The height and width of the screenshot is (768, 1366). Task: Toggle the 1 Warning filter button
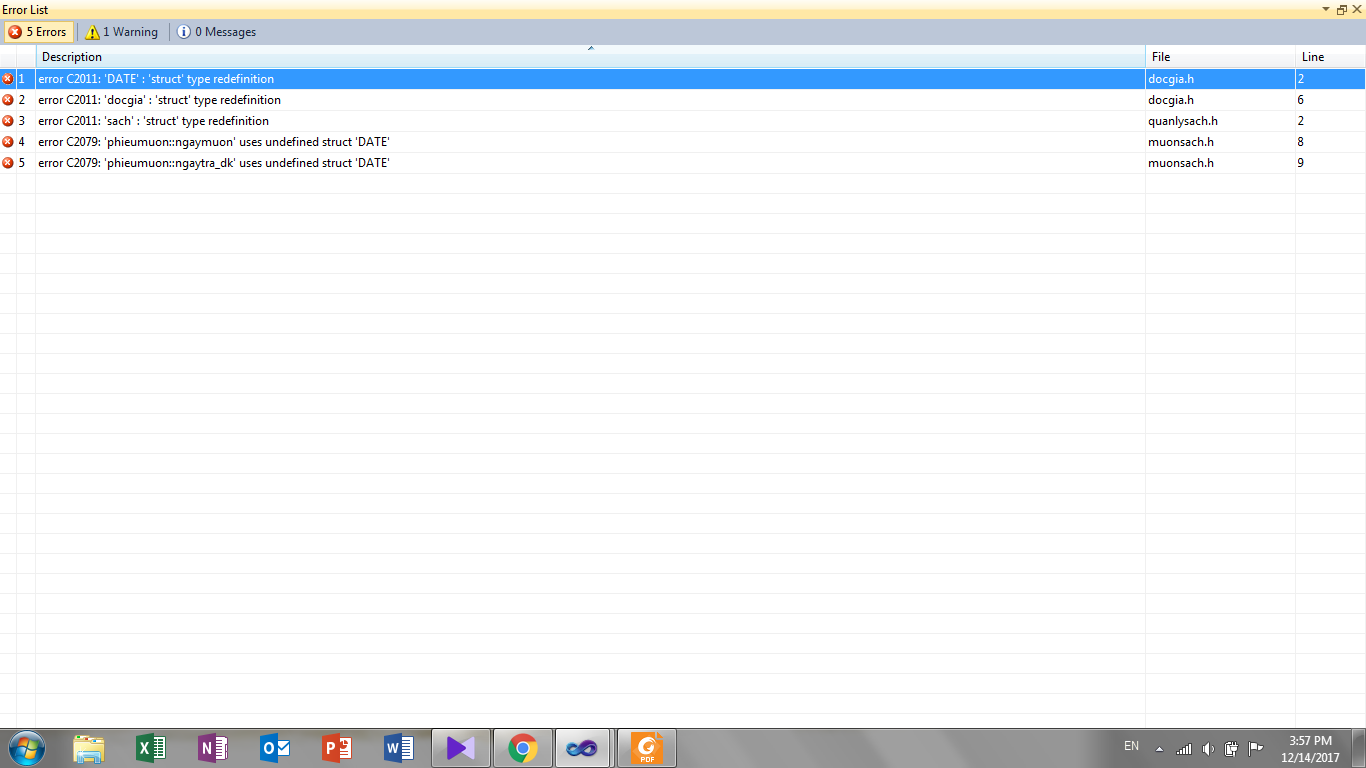point(122,32)
